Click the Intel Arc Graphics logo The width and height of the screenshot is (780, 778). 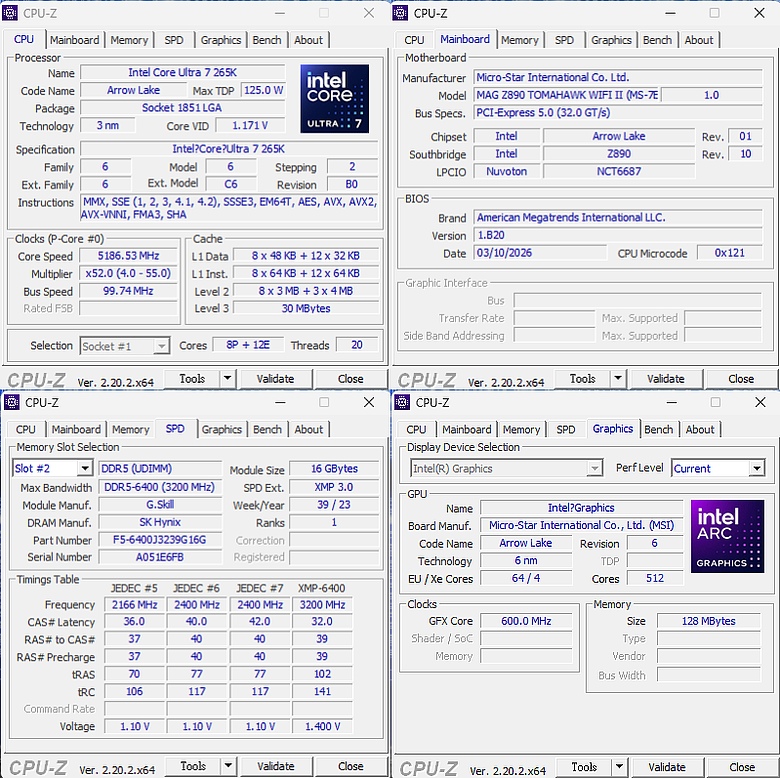point(727,536)
